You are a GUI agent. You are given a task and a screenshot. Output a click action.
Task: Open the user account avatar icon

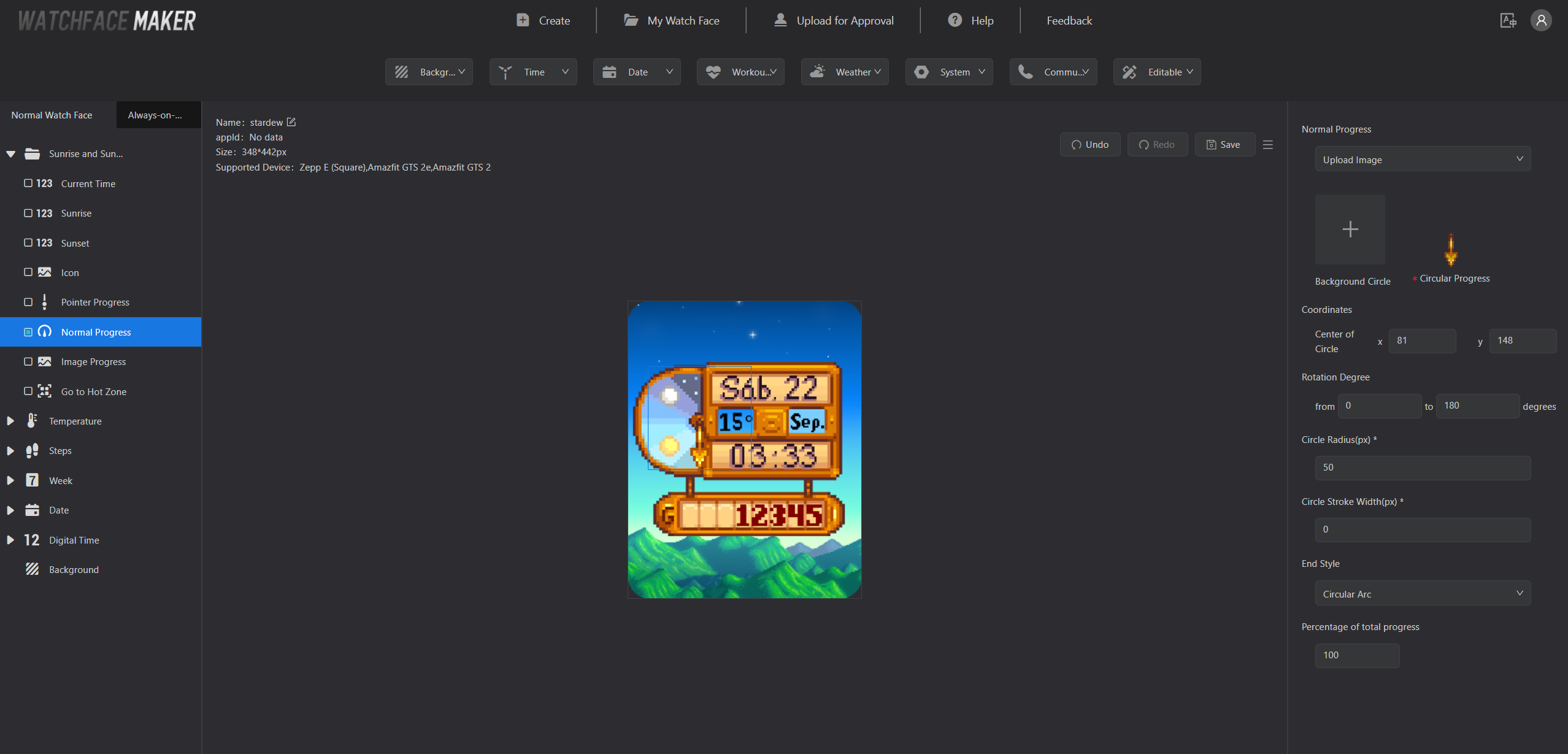click(1541, 20)
